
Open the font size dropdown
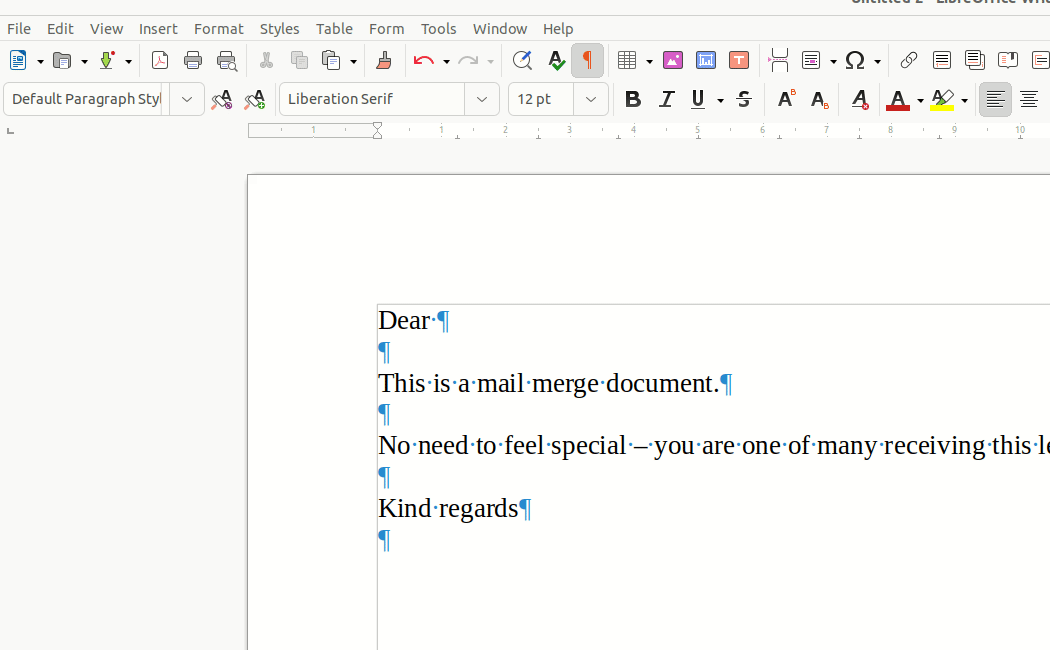tap(591, 100)
